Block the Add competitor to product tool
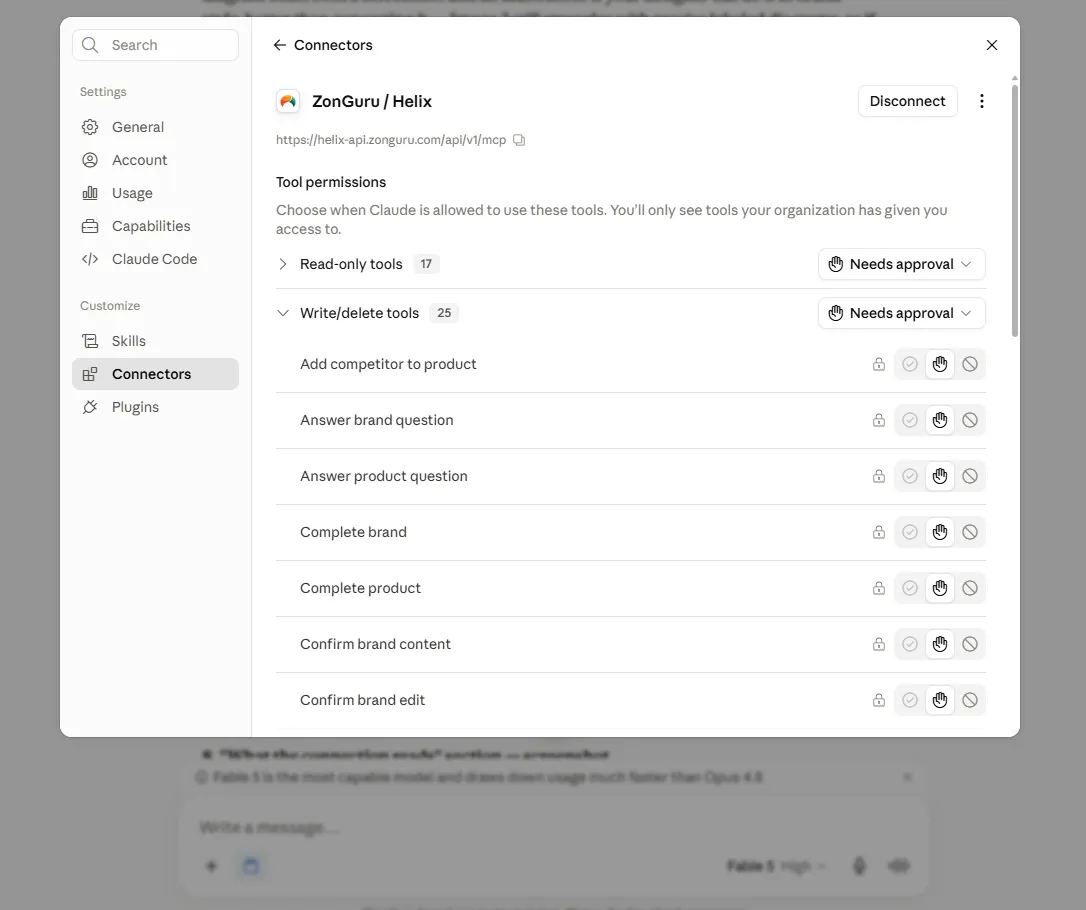Image resolution: width=1086 pixels, height=910 pixels. (970, 364)
